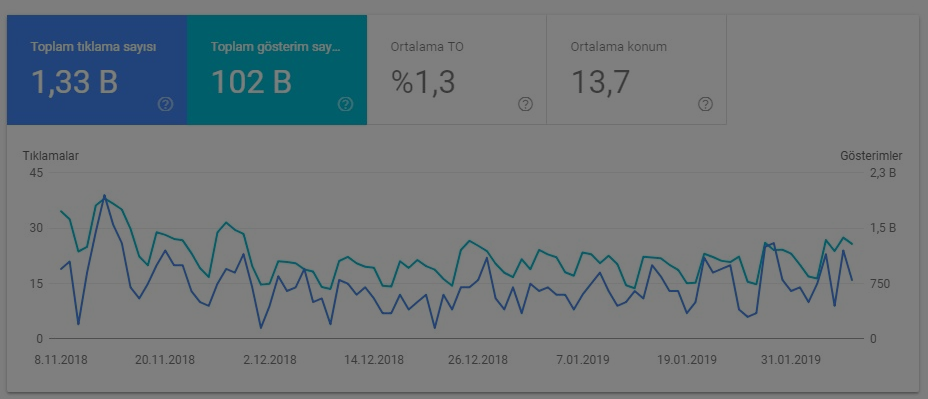
Task: Toggle off the Toplam tıklama sayısı metric
Action: click(97, 70)
